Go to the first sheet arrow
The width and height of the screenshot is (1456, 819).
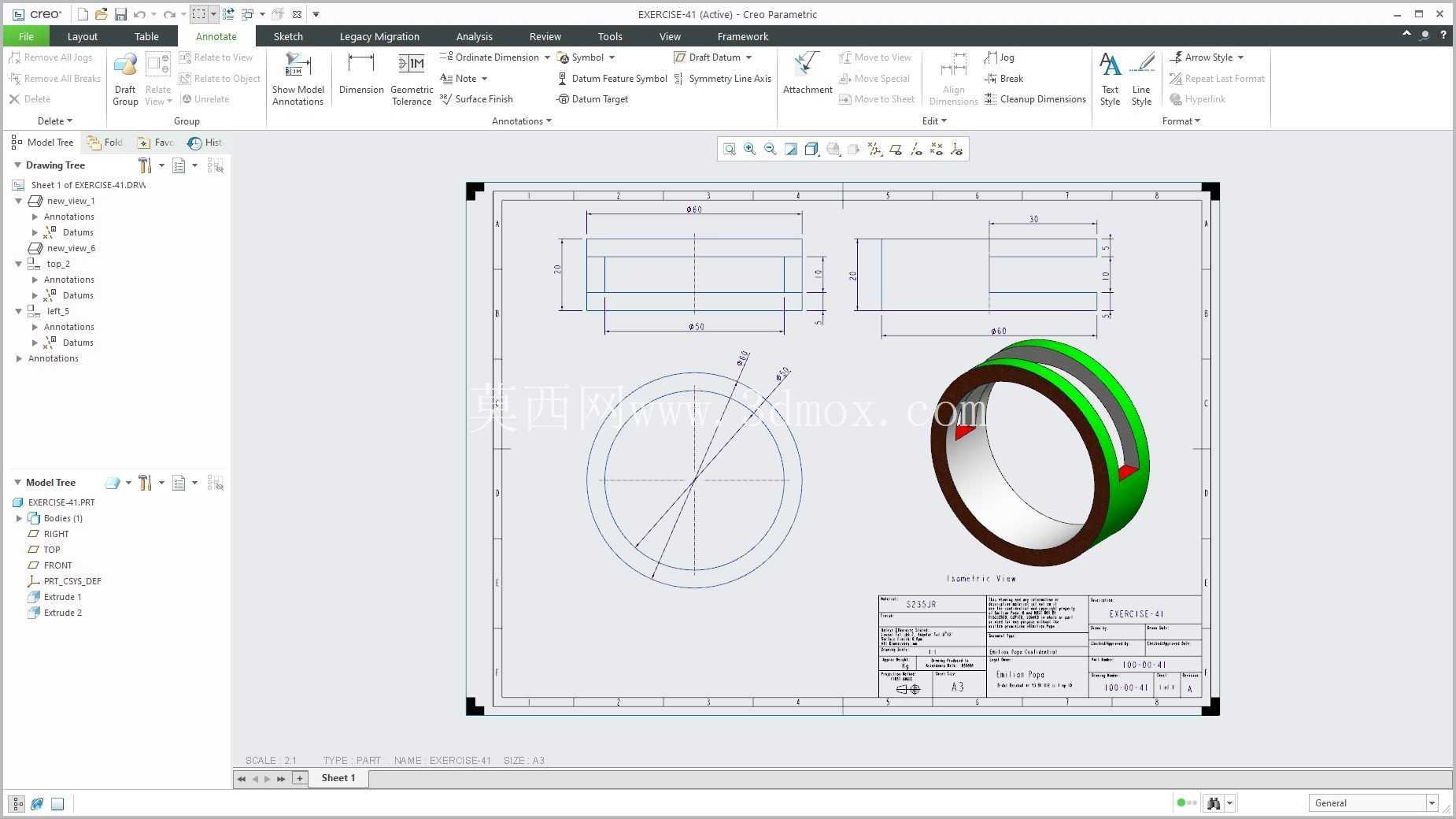242,779
